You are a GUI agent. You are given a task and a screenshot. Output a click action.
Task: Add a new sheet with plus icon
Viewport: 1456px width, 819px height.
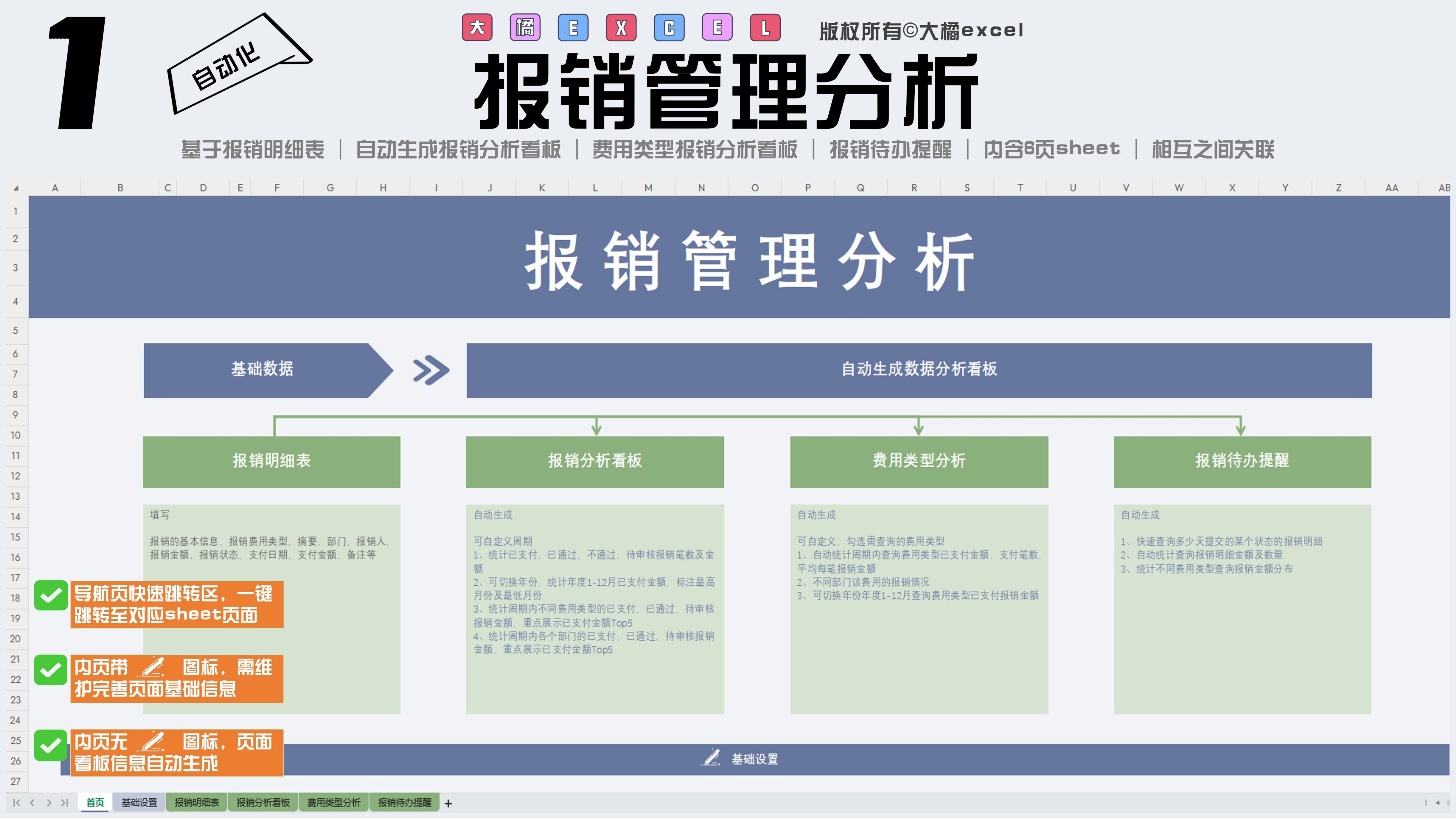448,803
